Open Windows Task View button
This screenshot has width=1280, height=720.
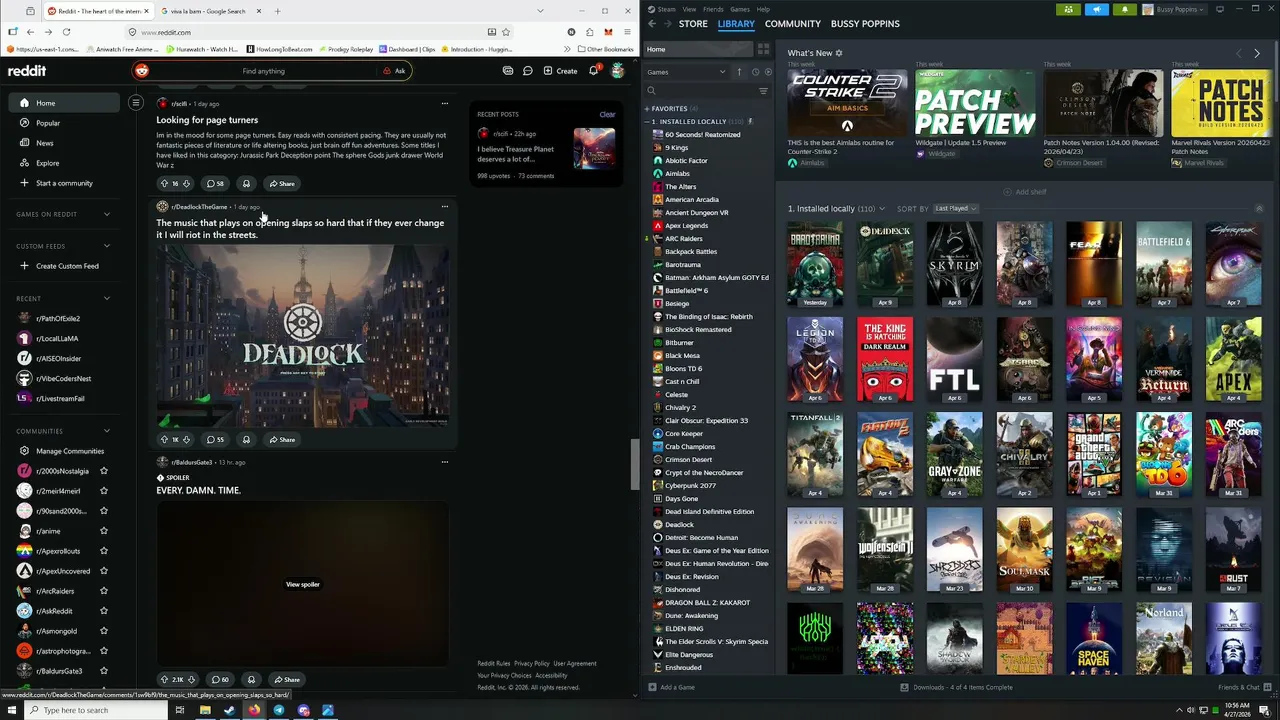coord(180,711)
